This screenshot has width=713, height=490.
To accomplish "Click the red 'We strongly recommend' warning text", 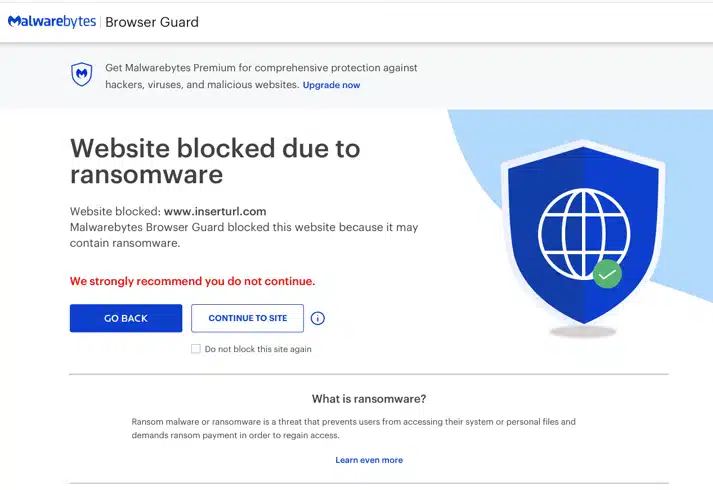I will (192, 281).
